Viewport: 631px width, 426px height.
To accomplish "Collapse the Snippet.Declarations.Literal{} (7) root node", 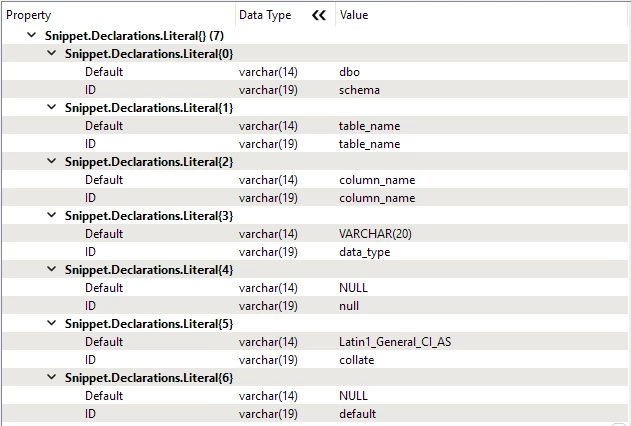I will [x=31, y=35].
